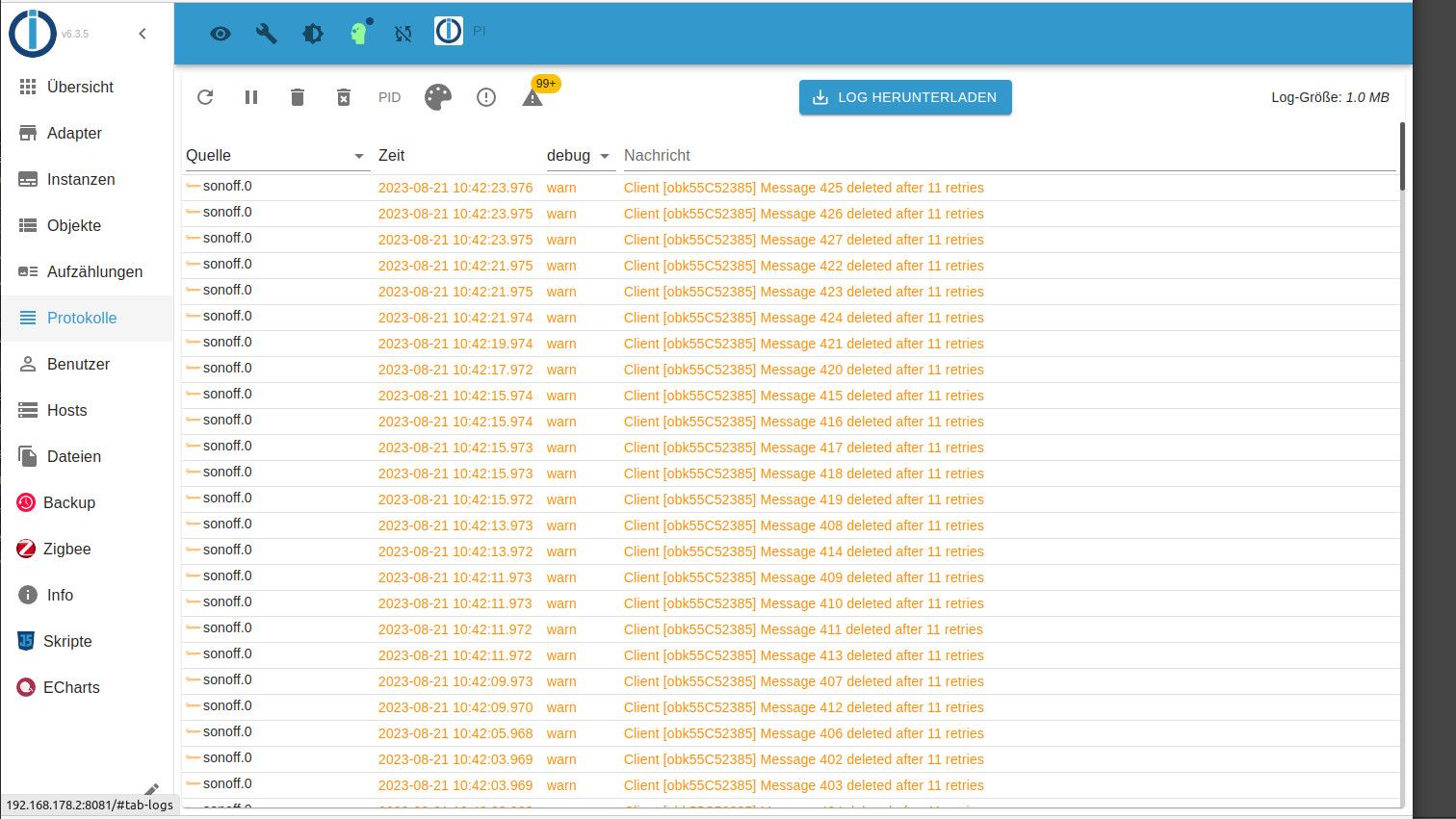1456x819 pixels.
Task: Click the ioBroker logo
Action: pos(33,33)
